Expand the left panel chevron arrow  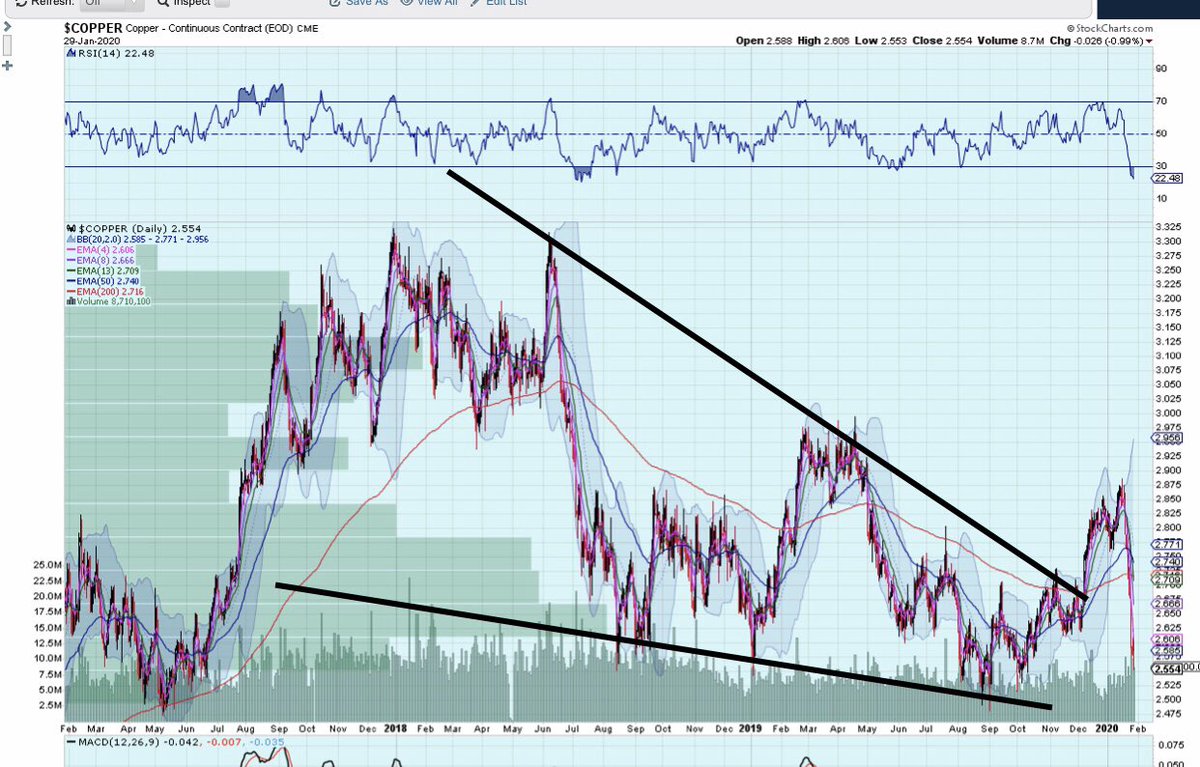(7, 25)
